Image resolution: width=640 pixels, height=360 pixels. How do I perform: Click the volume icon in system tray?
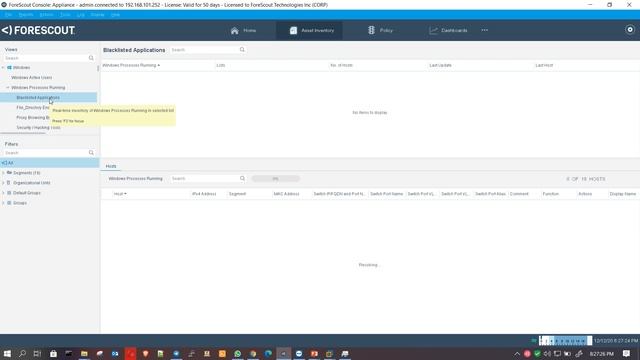coord(547,353)
